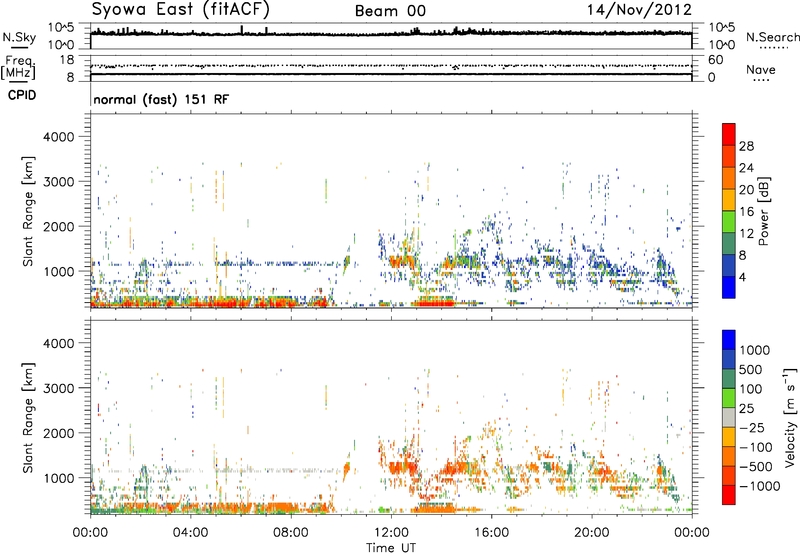Click the power colorbar value '4'
The height and width of the screenshot is (554, 800).
point(742,278)
